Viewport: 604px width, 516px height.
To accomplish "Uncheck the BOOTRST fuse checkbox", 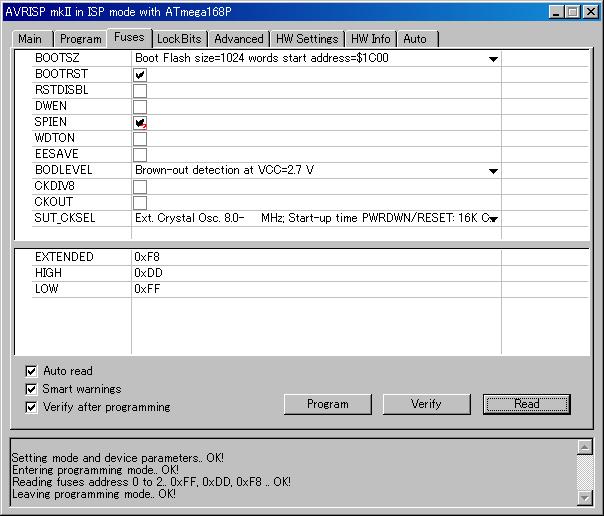I will [140, 74].
